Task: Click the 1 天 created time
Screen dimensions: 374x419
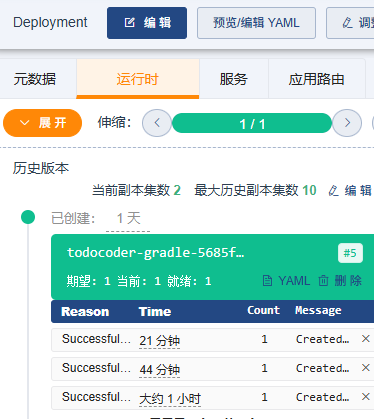Action: pos(128,219)
